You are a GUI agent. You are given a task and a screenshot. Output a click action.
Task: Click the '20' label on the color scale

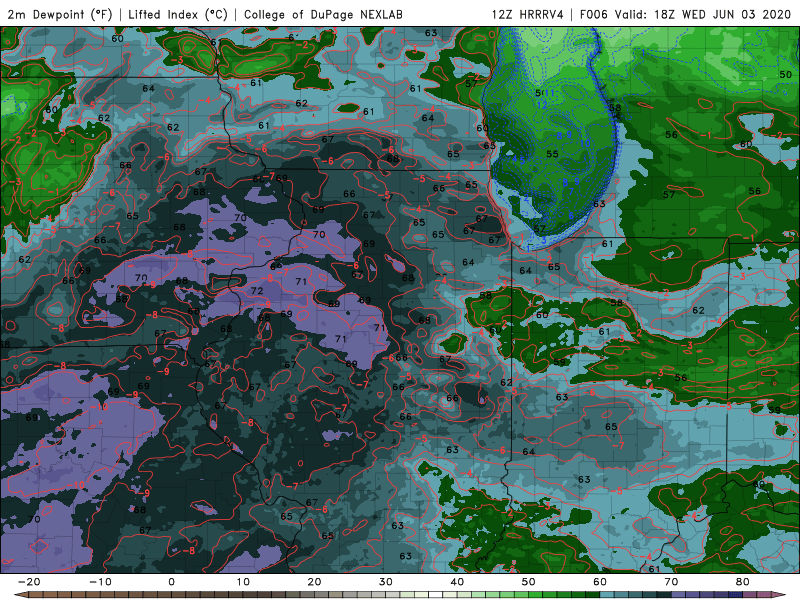click(x=314, y=582)
